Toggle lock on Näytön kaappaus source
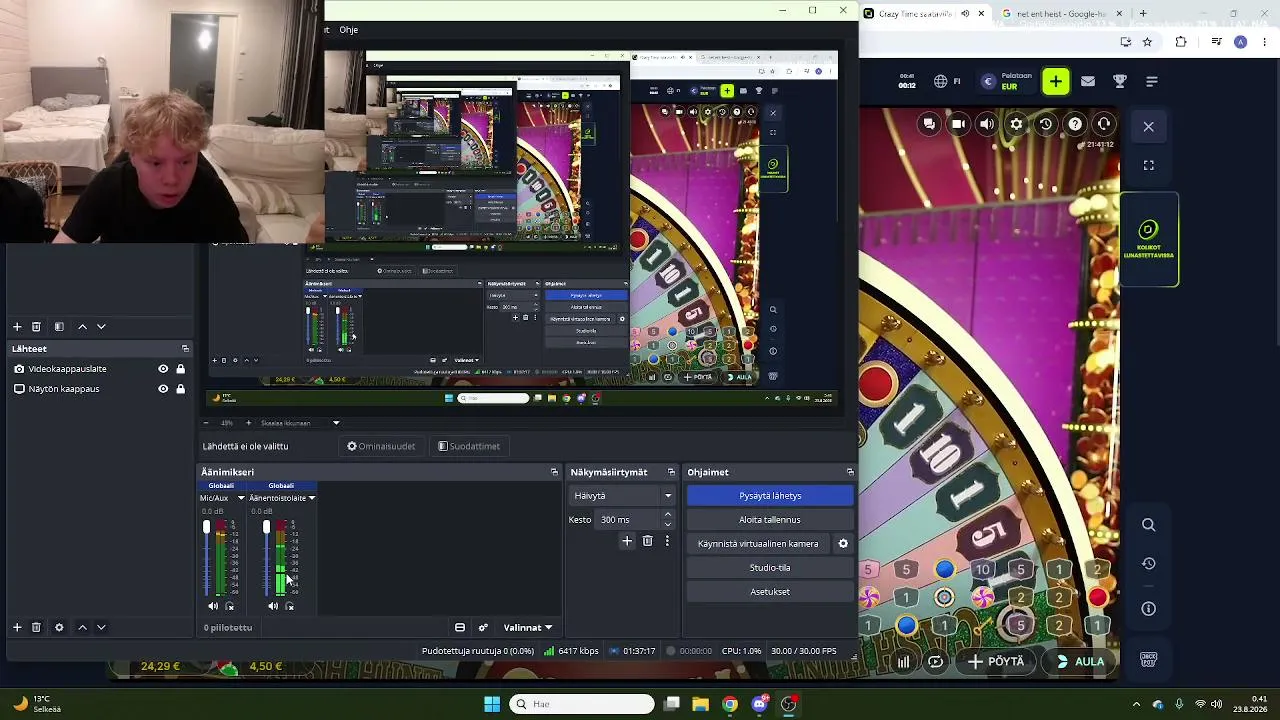Viewport: 1280px width, 720px height. [180, 389]
